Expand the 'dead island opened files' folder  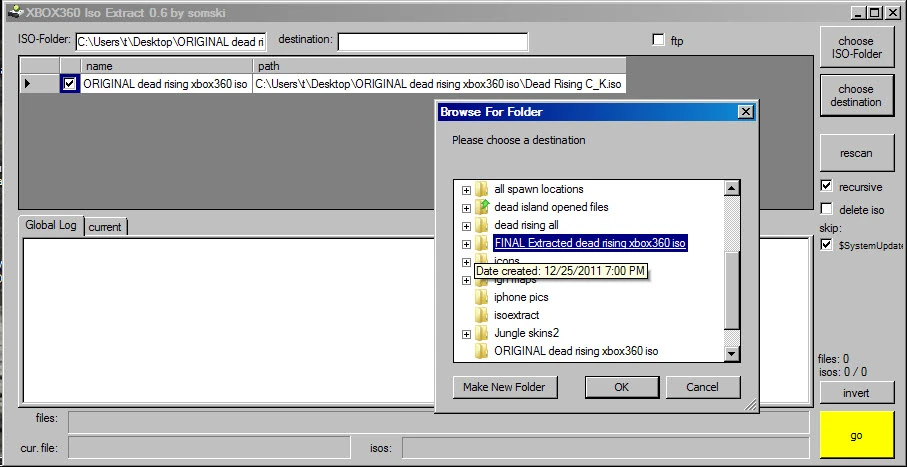[x=466, y=208]
